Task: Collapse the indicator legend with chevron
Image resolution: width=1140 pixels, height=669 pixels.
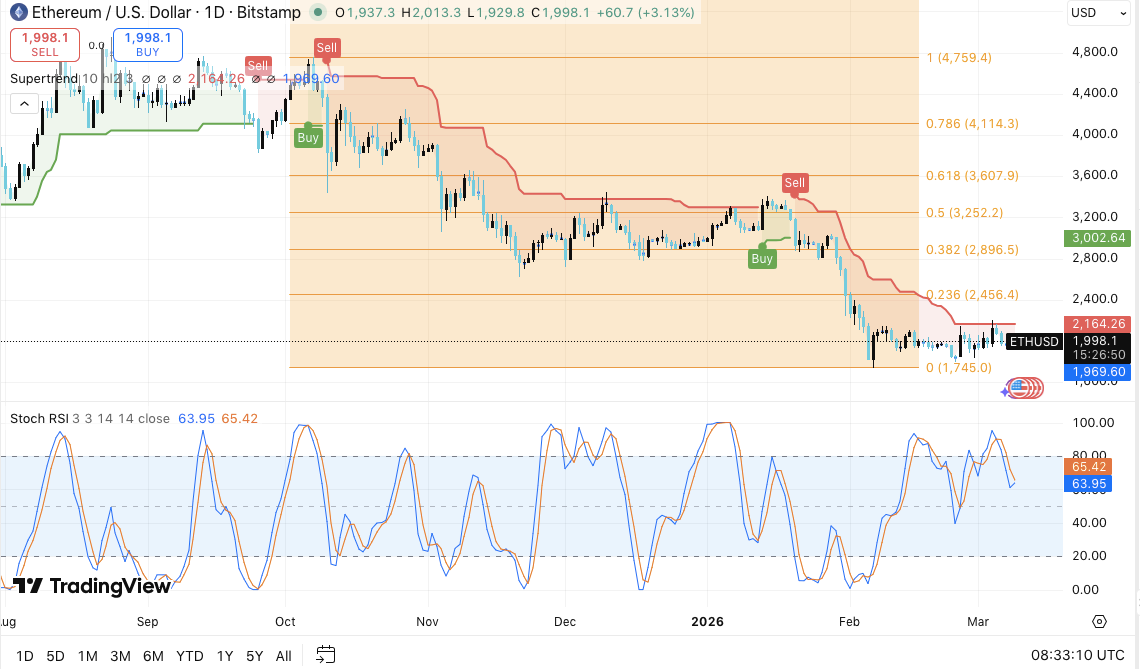Action: [24, 103]
